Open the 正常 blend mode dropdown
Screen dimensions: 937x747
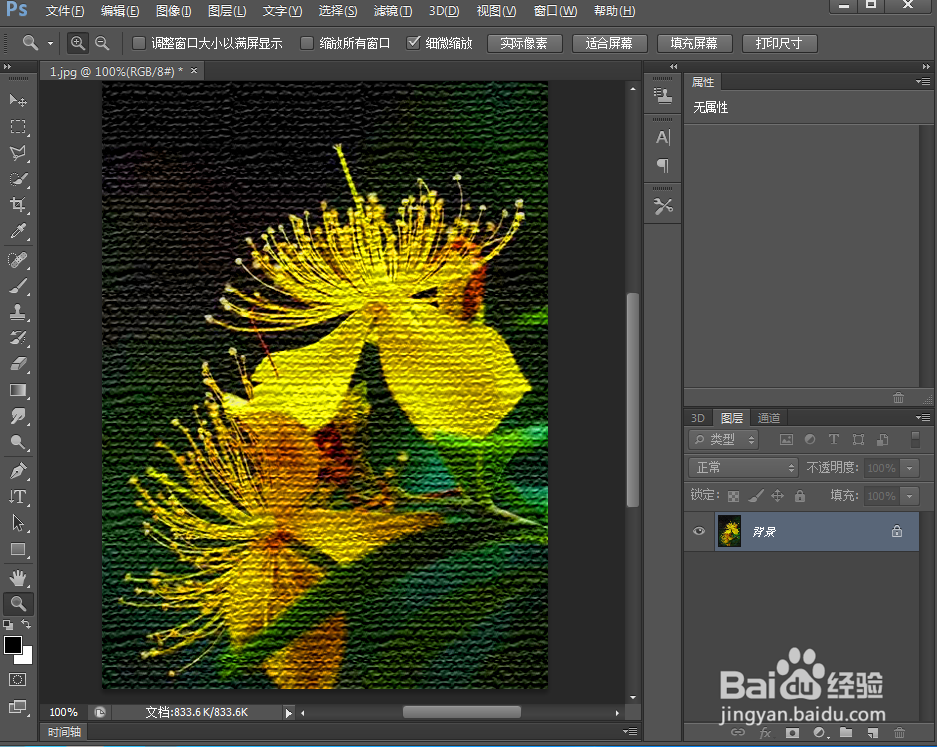744,467
